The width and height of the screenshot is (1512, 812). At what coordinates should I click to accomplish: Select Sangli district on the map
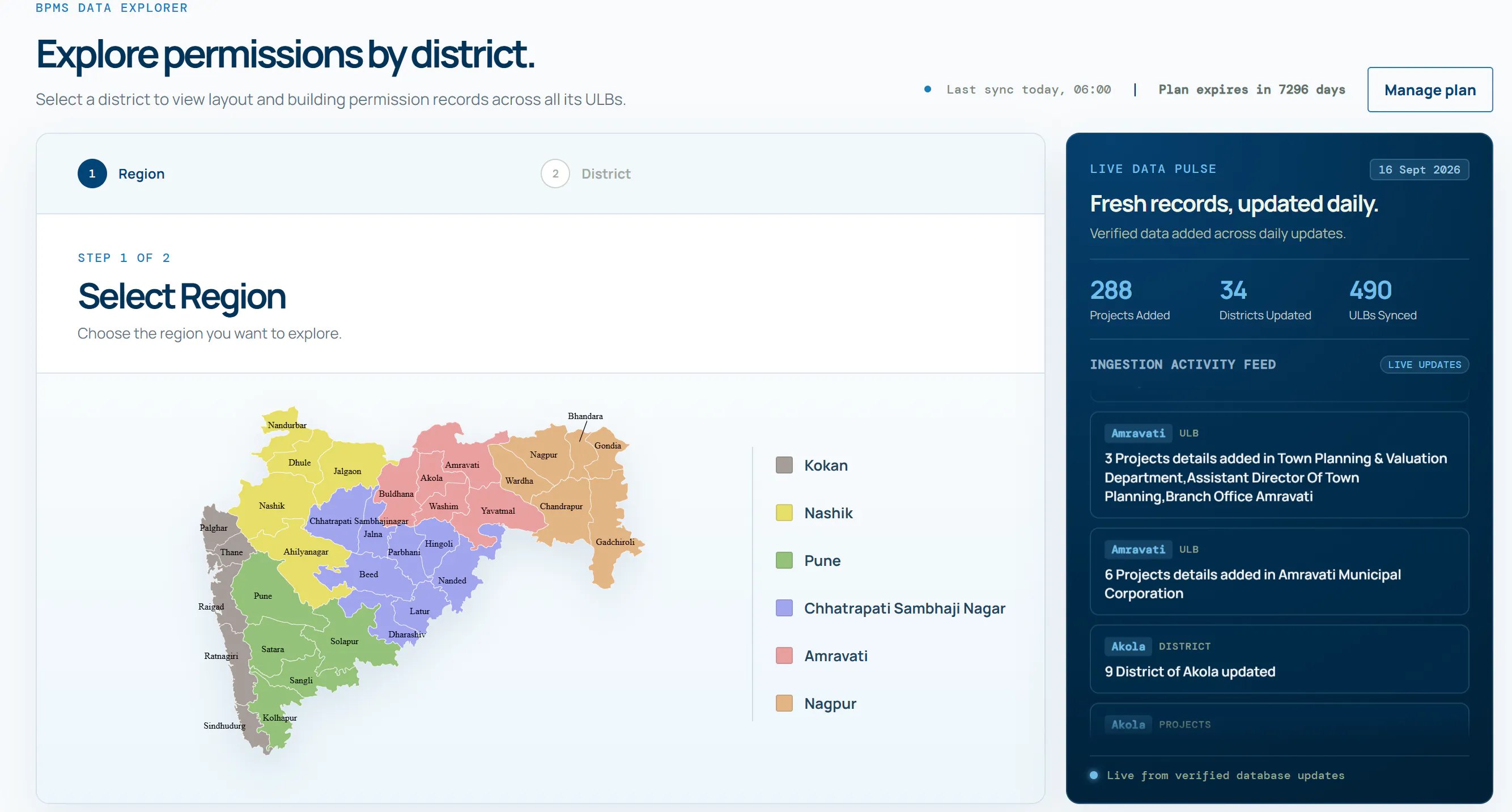point(301,680)
